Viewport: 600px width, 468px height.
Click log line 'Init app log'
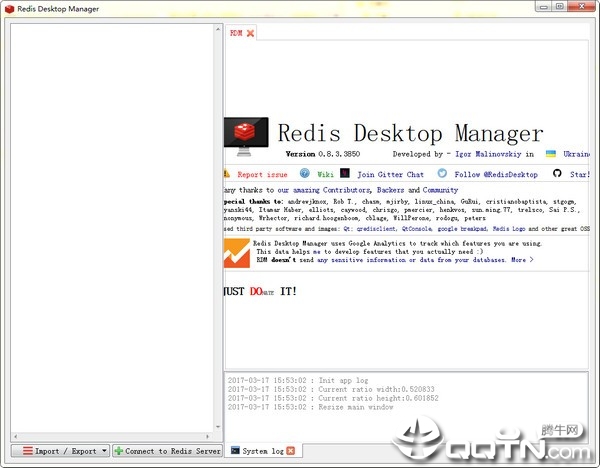(298, 380)
